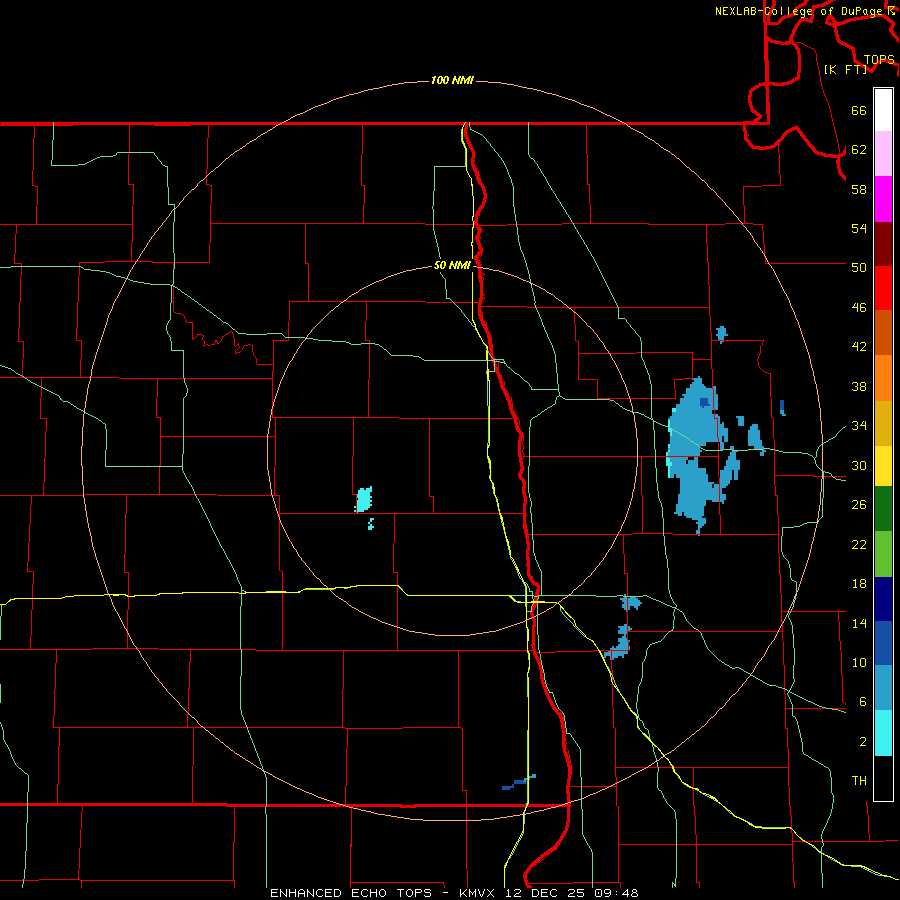Click the 2 value on the legend
Viewport: 900px width, 900px height.
tap(863, 742)
